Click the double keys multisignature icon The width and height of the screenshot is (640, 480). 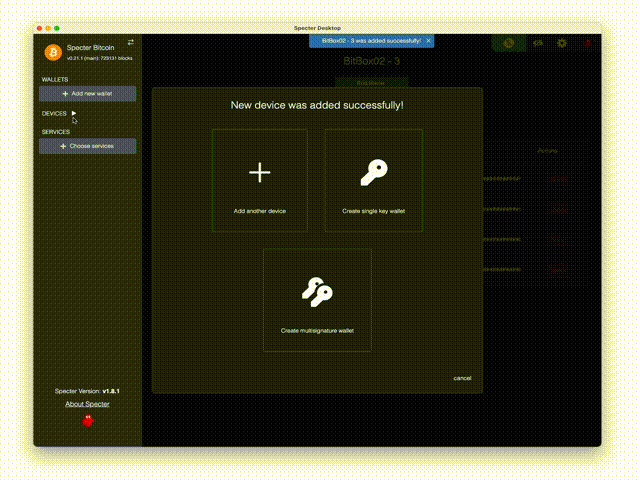coord(317,292)
